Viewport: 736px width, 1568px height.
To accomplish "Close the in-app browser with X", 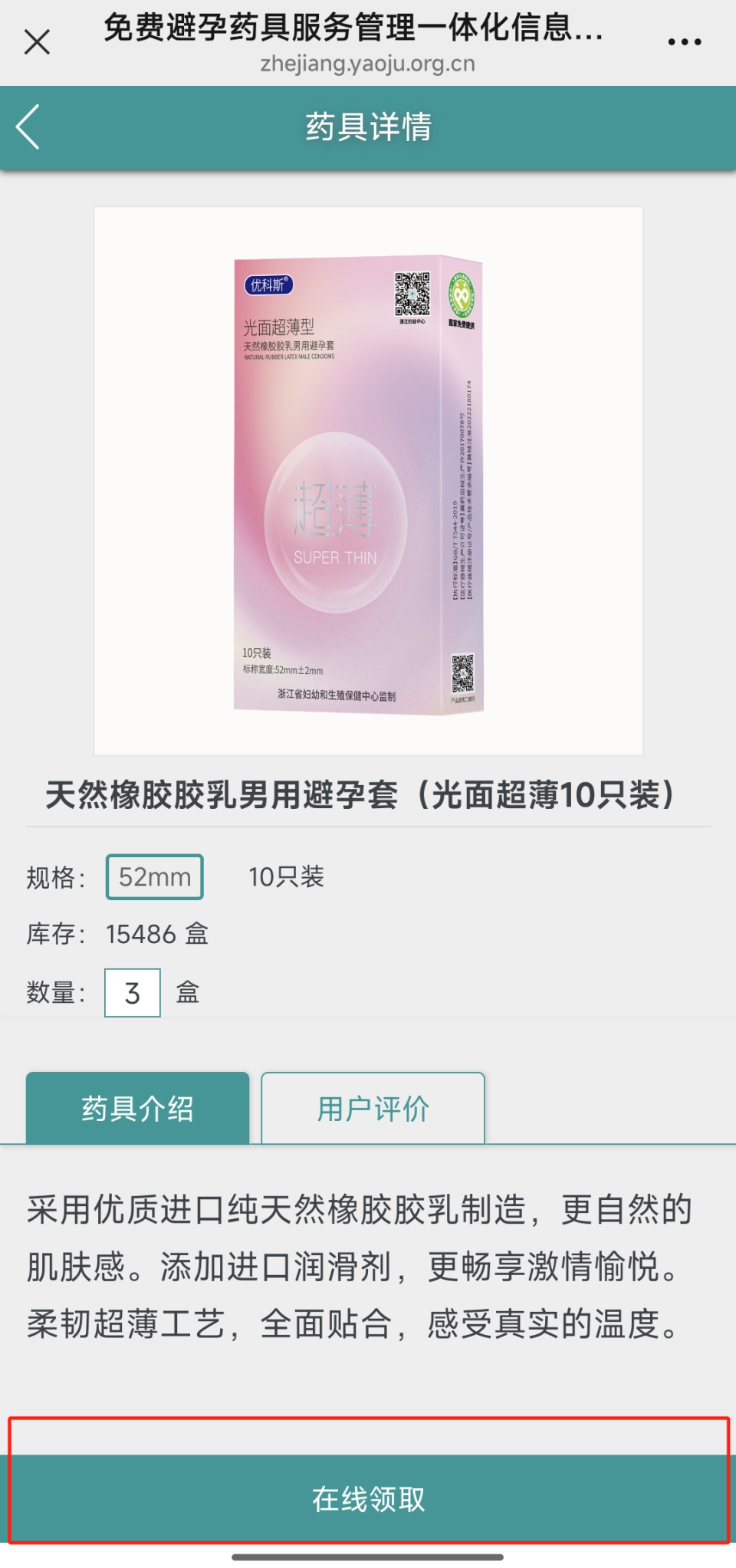I will (37, 42).
